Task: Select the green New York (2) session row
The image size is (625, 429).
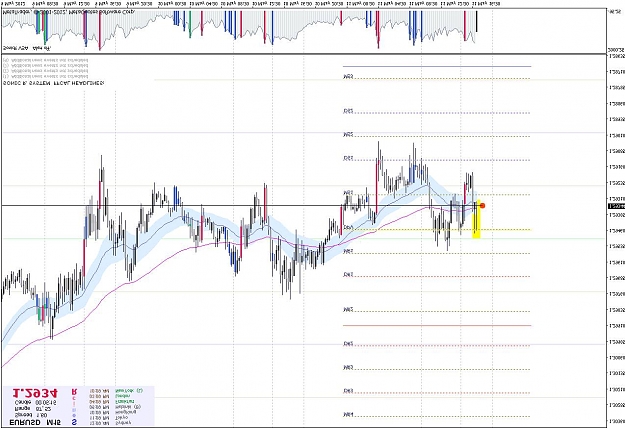Action: tap(116, 390)
